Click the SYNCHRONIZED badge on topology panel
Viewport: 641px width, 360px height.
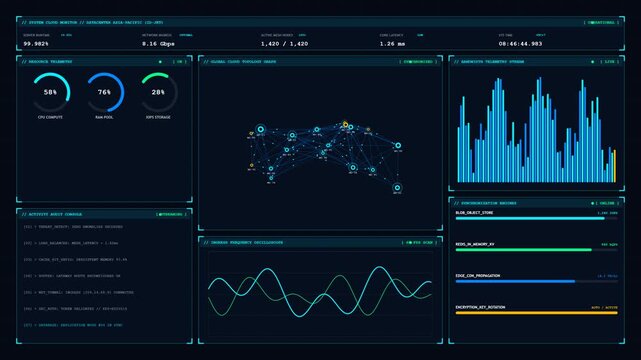418,62
